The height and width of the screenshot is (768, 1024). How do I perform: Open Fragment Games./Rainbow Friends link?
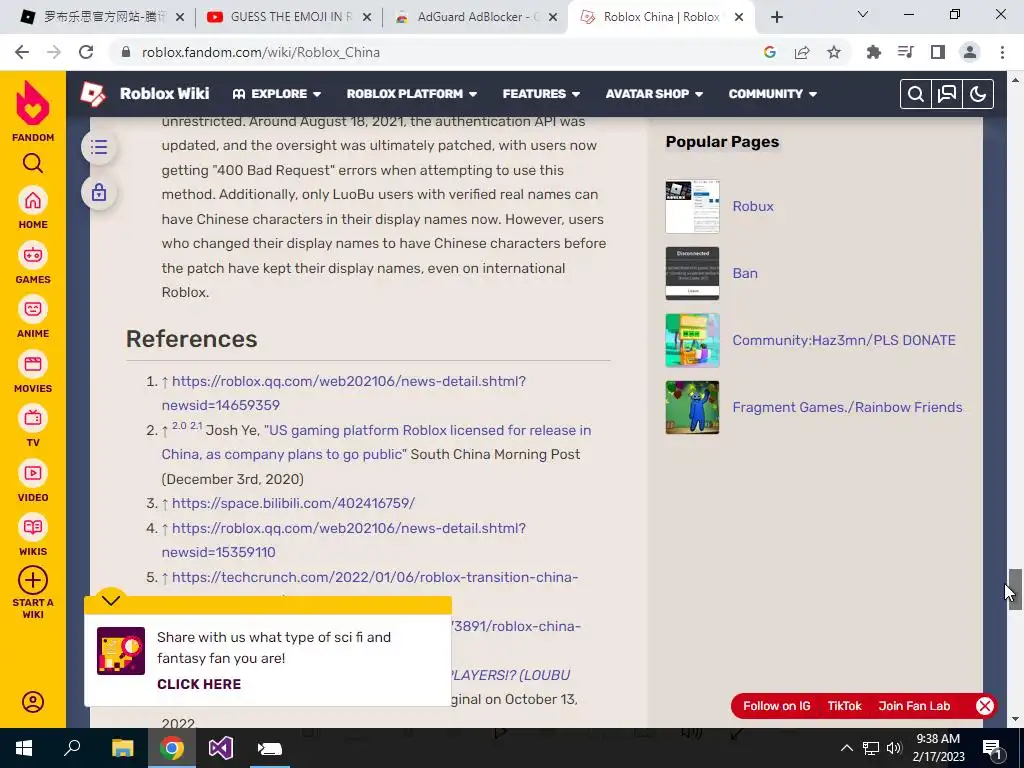click(x=847, y=408)
